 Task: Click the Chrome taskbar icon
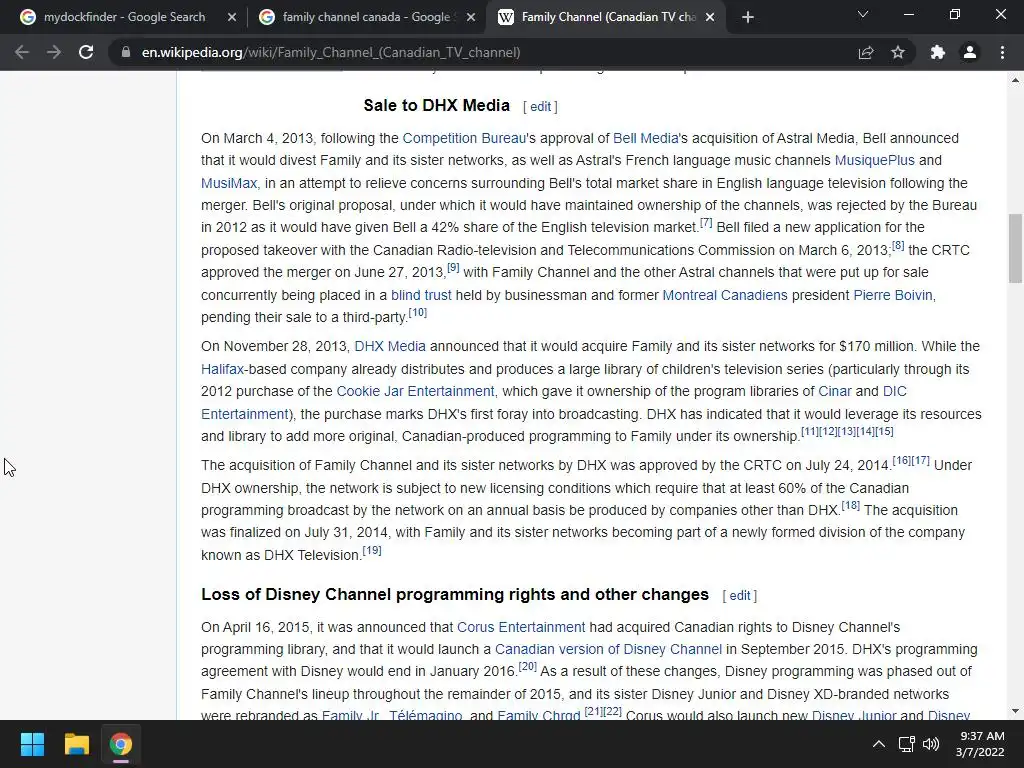point(120,744)
